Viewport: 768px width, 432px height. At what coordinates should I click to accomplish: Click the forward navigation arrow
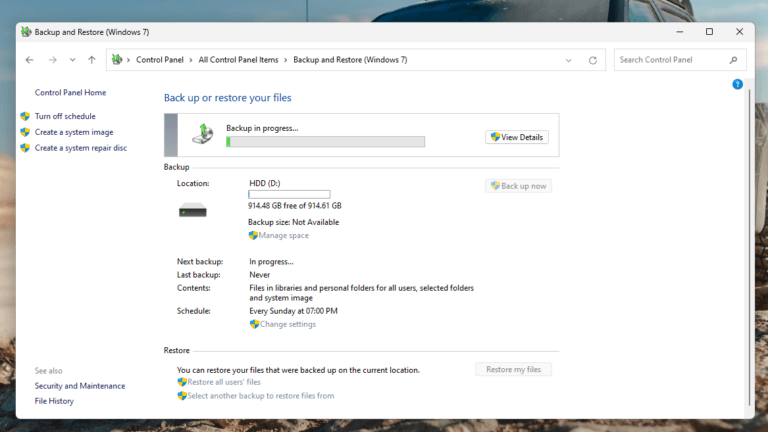click(x=52, y=60)
